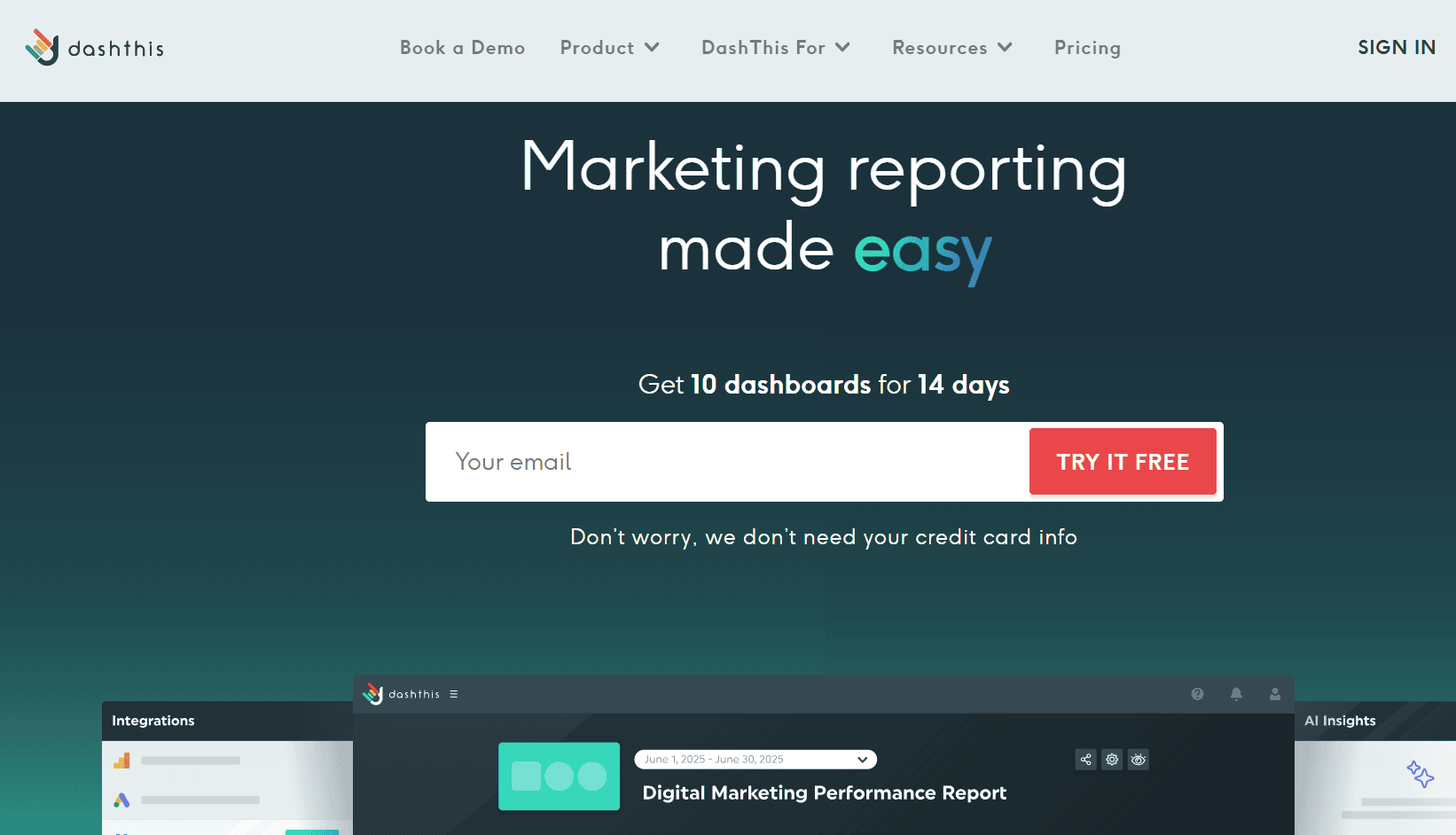The height and width of the screenshot is (835, 1456).
Task: Click the Google Ads integration icon
Action: (122, 800)
